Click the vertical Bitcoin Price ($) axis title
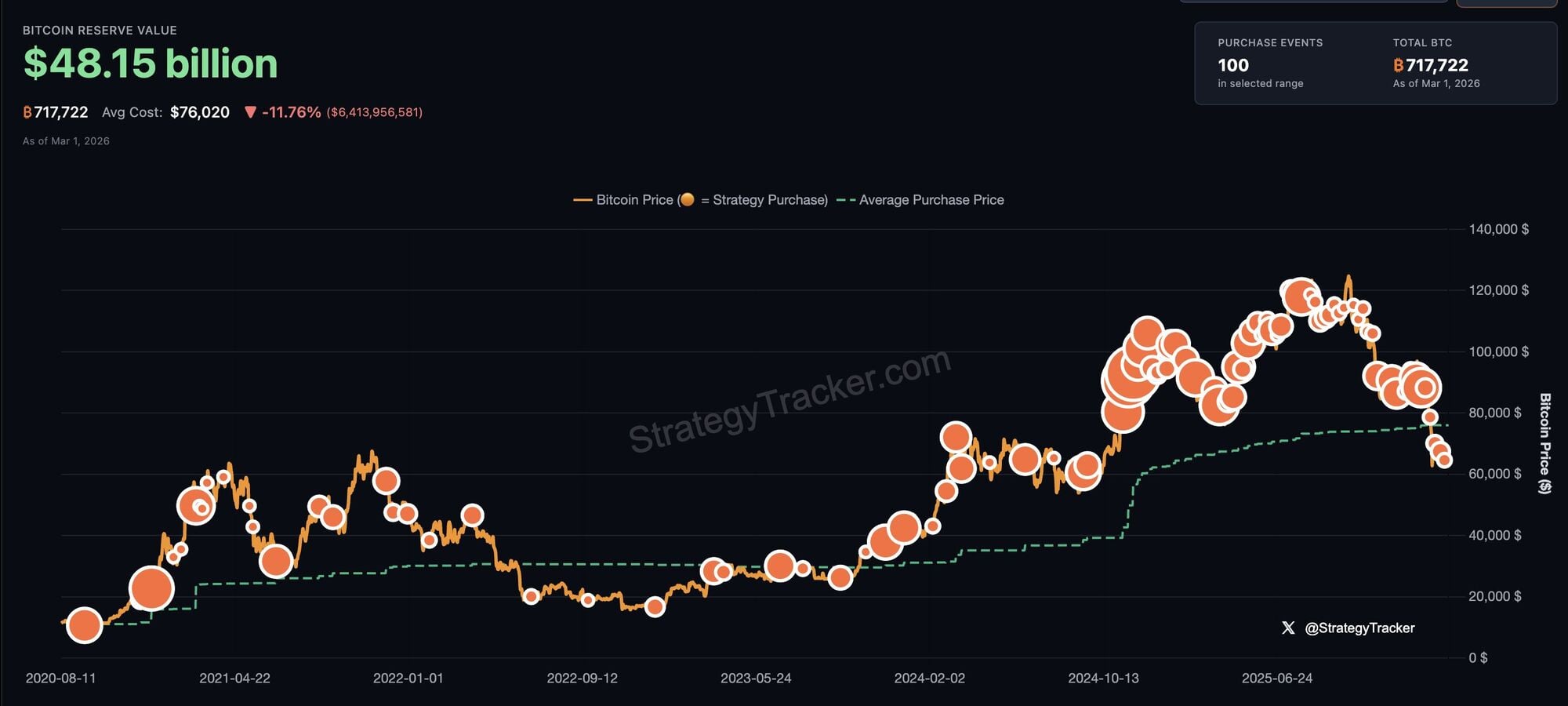This screenshot has width=1568, height=706. (1544, 443)
